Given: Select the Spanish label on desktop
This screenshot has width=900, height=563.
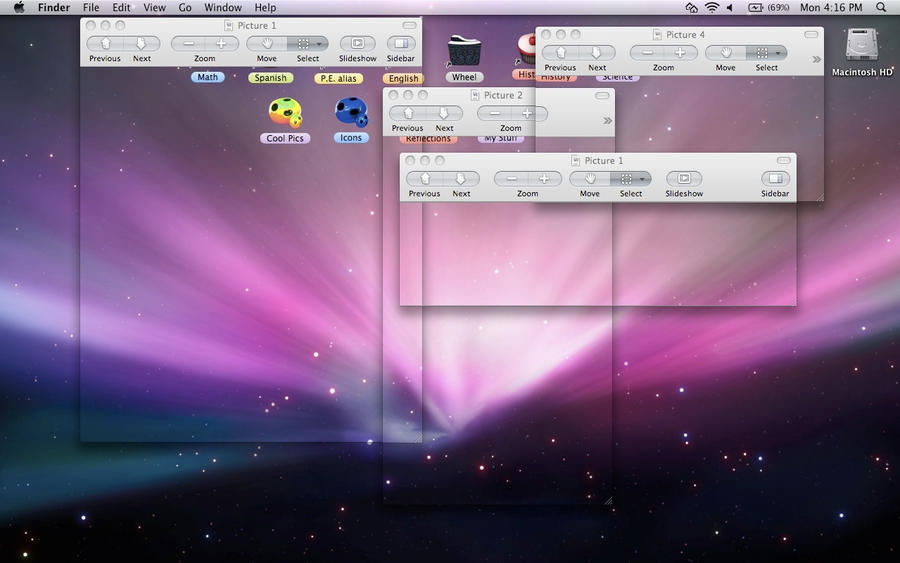Looking at the screenshot, I should click(x=270, y=77).
